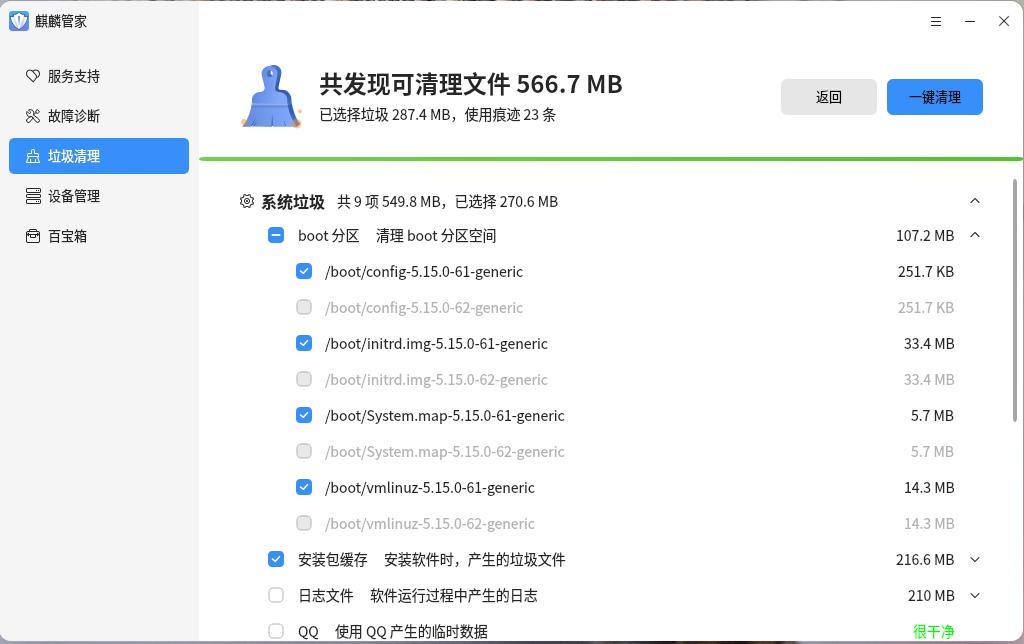Click the toolbox icon beside 百宝箱
The width and height of the screenshot is (1024, 644).
click(33, 236)
